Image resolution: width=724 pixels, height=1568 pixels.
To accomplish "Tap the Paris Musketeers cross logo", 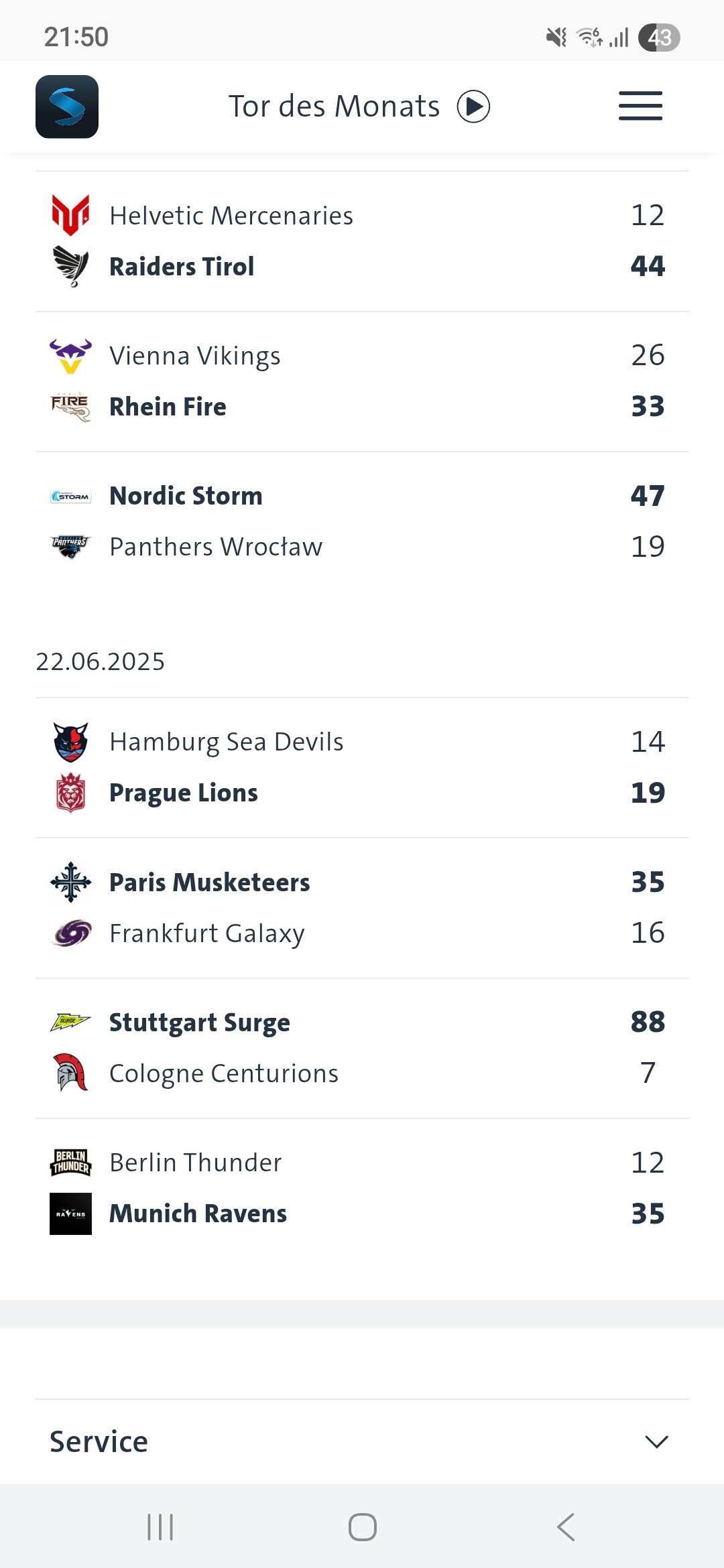I will point(70,882).
